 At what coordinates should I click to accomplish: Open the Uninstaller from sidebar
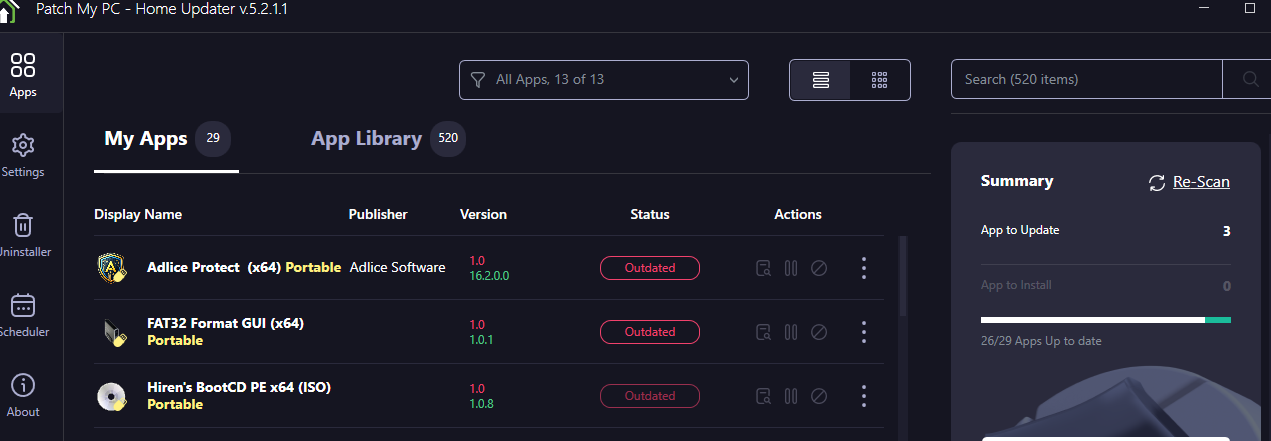23,235
